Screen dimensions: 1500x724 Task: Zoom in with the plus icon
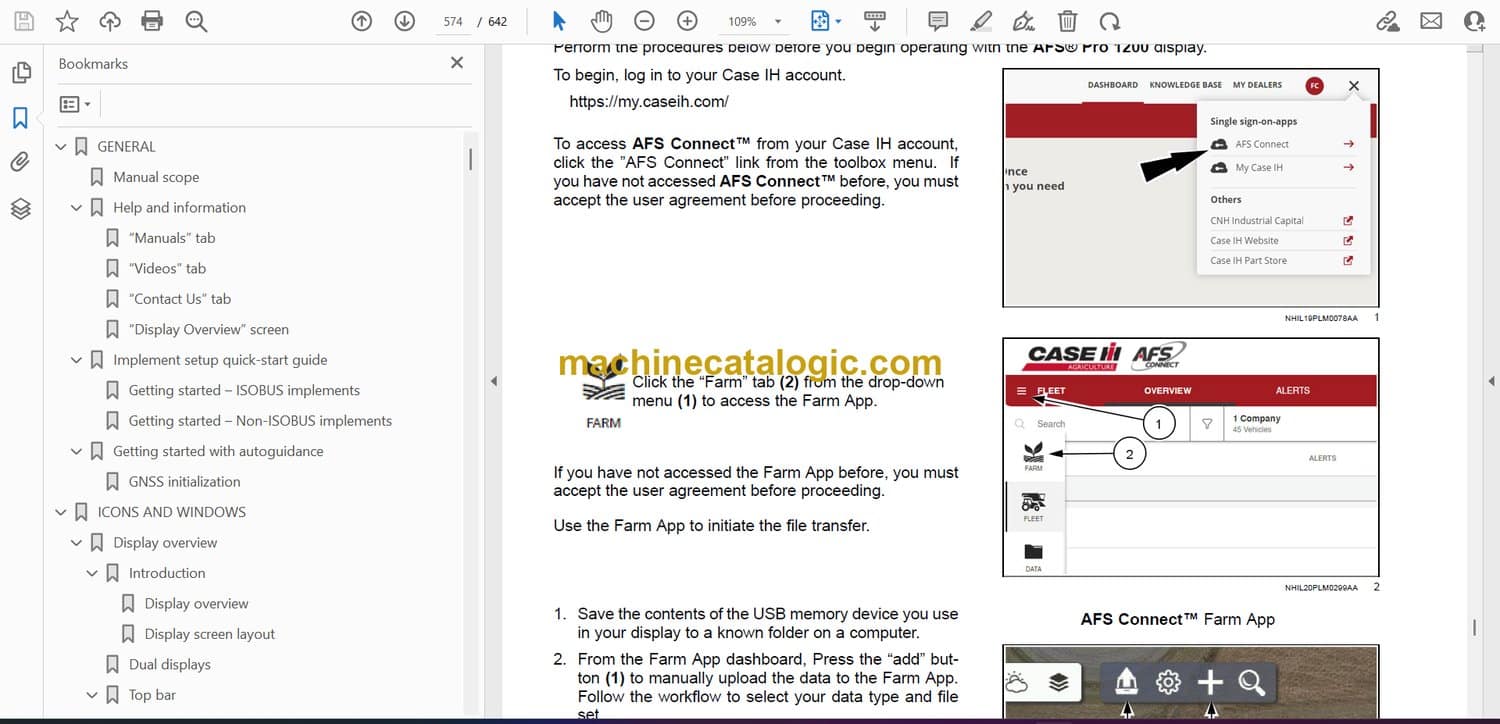click(687, 21)
